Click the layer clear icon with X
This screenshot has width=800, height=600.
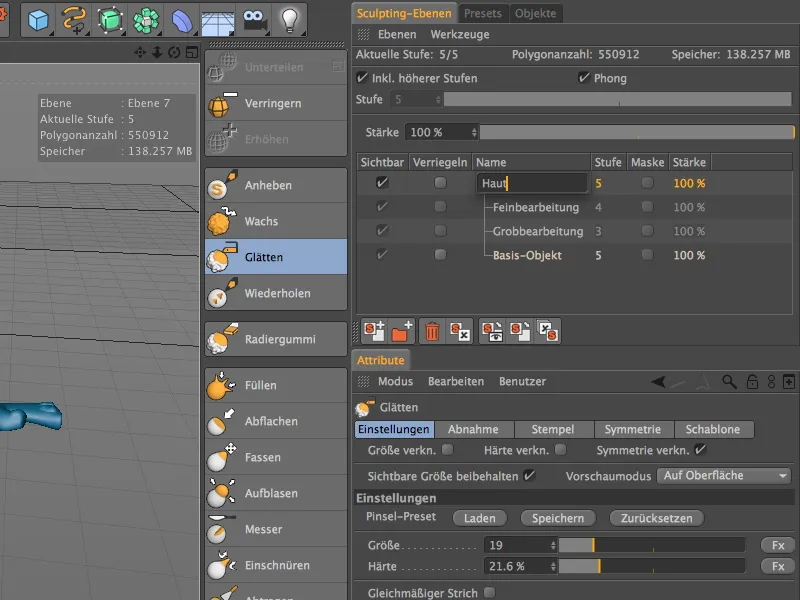tap(460, 332)
